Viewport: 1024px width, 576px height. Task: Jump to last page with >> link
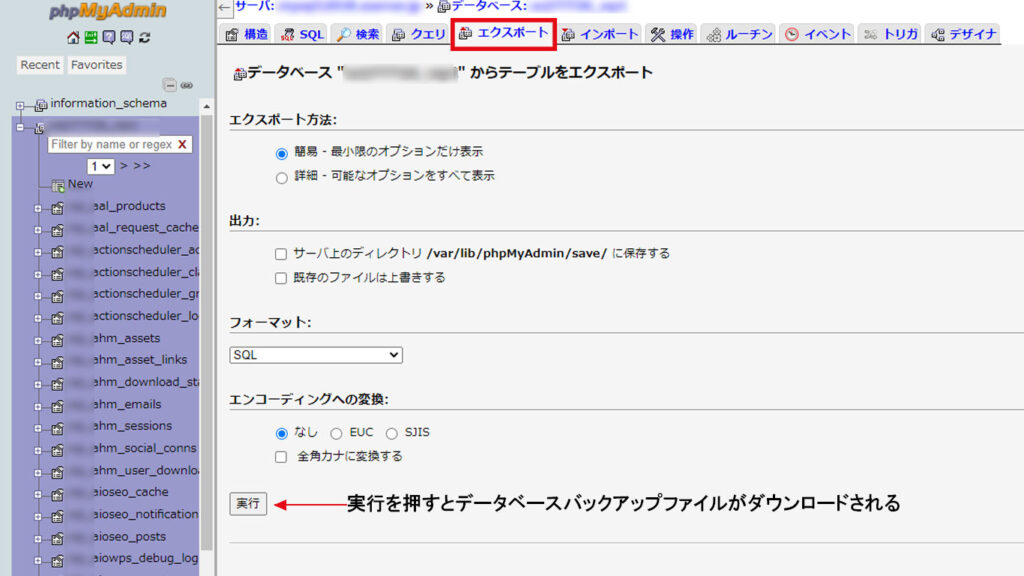click(142, 166)
